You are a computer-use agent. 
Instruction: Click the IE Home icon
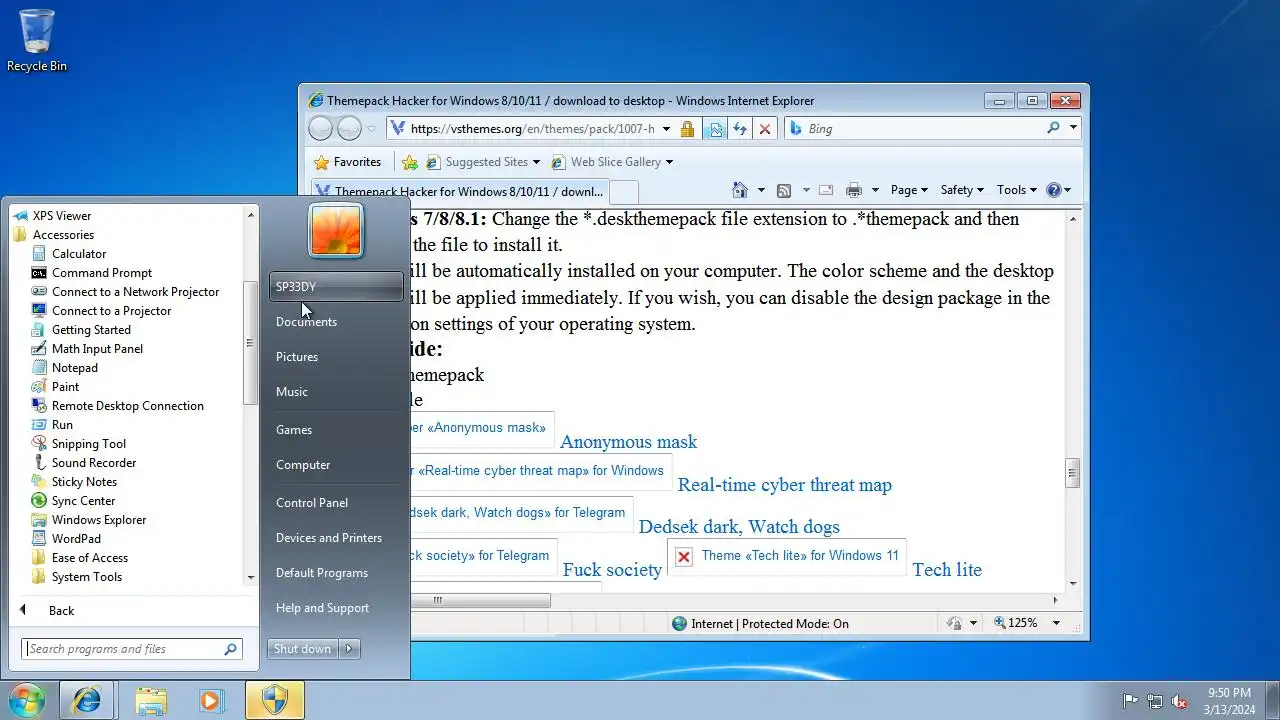coord(740,190)
